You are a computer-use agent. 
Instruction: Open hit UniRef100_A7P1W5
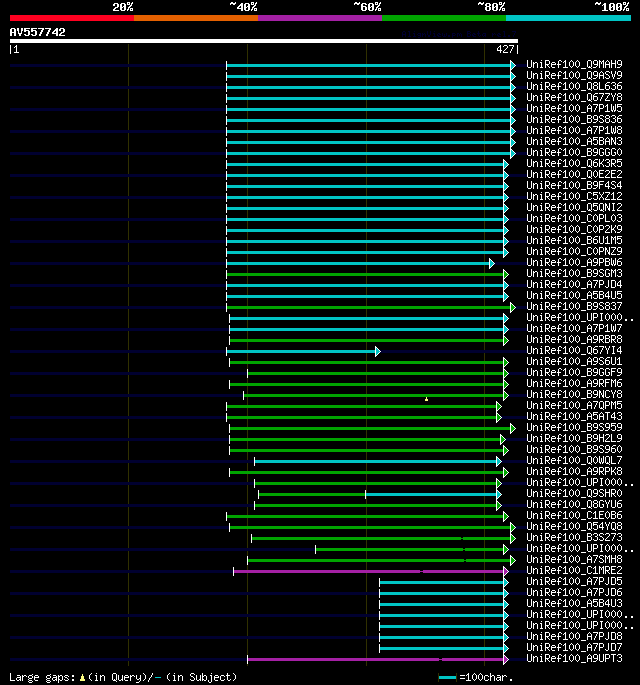click(574, 108)
